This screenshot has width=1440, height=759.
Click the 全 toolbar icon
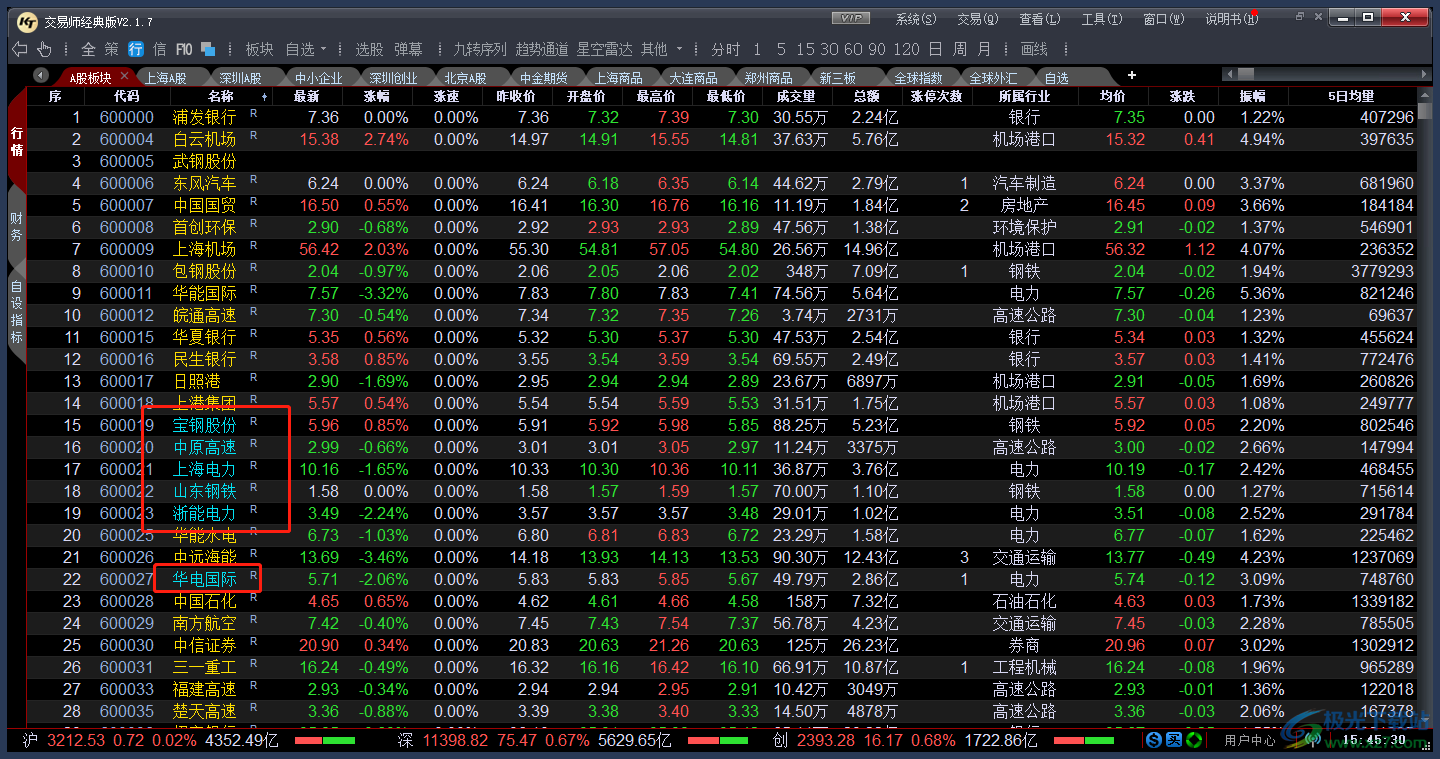click(88, 49)
